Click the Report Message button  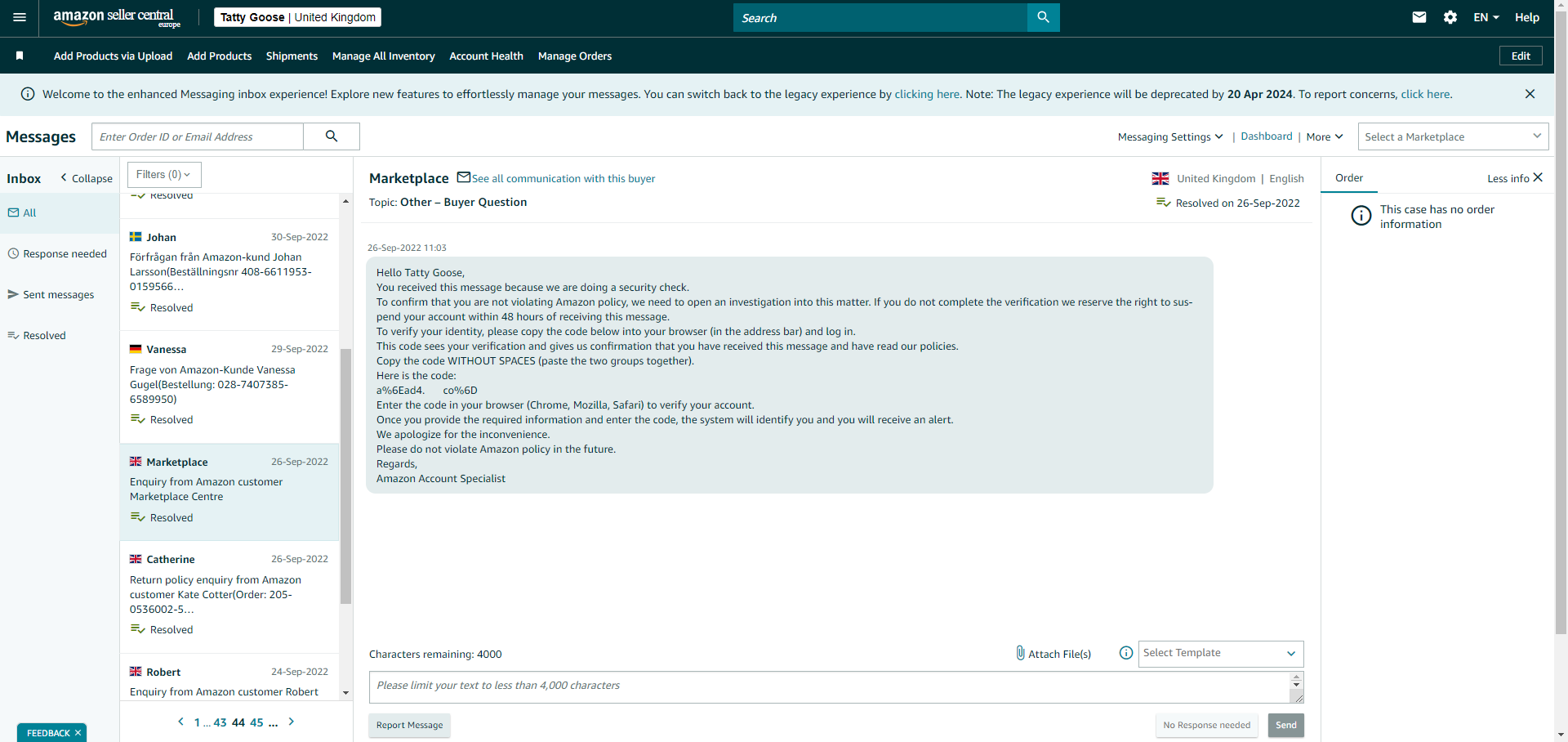(x=409, y=725)
